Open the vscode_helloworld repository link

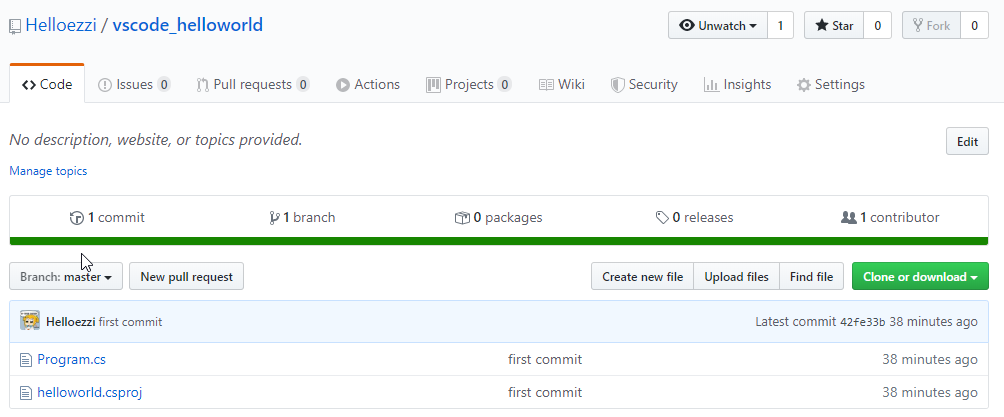(x=188, y=25)
